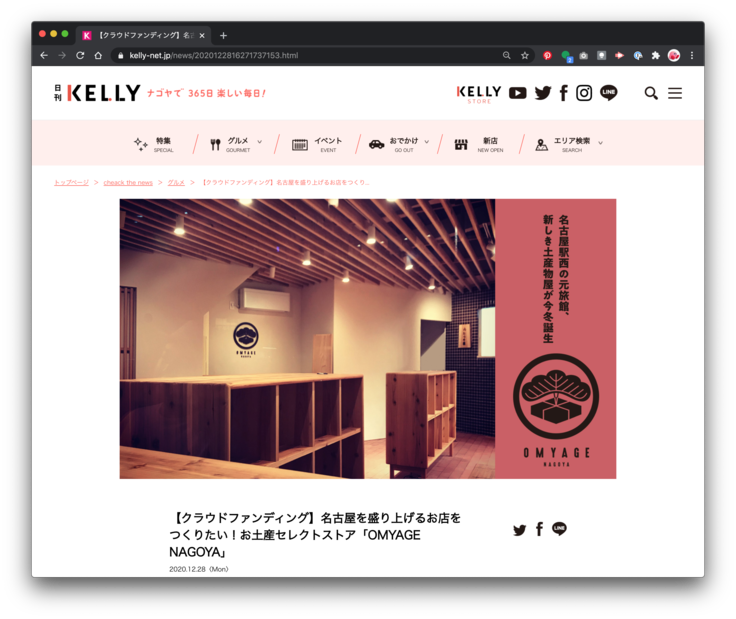Open the LINE icon in header
736x619 pixels.
608,93
